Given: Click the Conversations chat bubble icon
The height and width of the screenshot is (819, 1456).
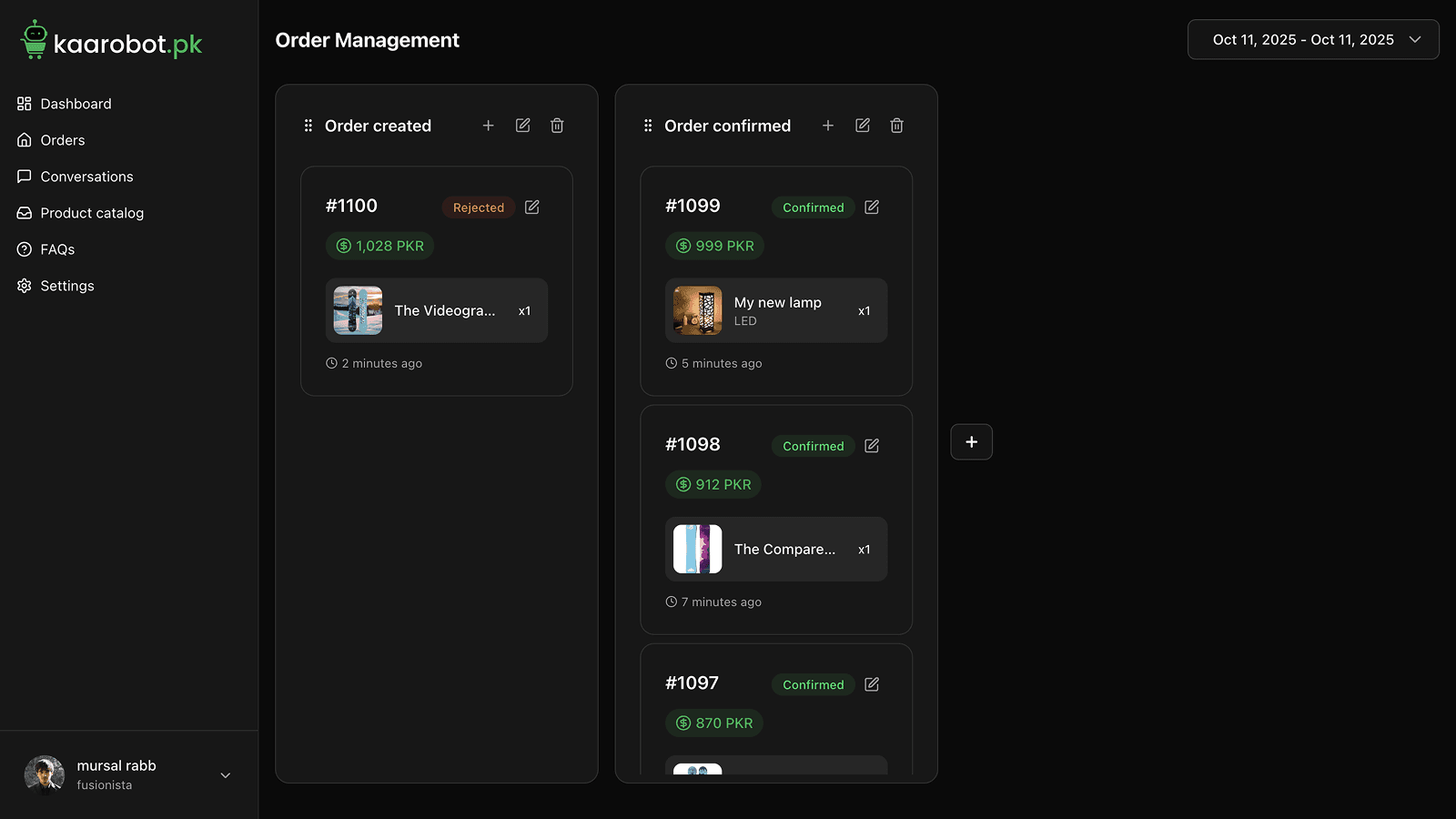Looking at the screenshot, I should [x=25, y=177].
